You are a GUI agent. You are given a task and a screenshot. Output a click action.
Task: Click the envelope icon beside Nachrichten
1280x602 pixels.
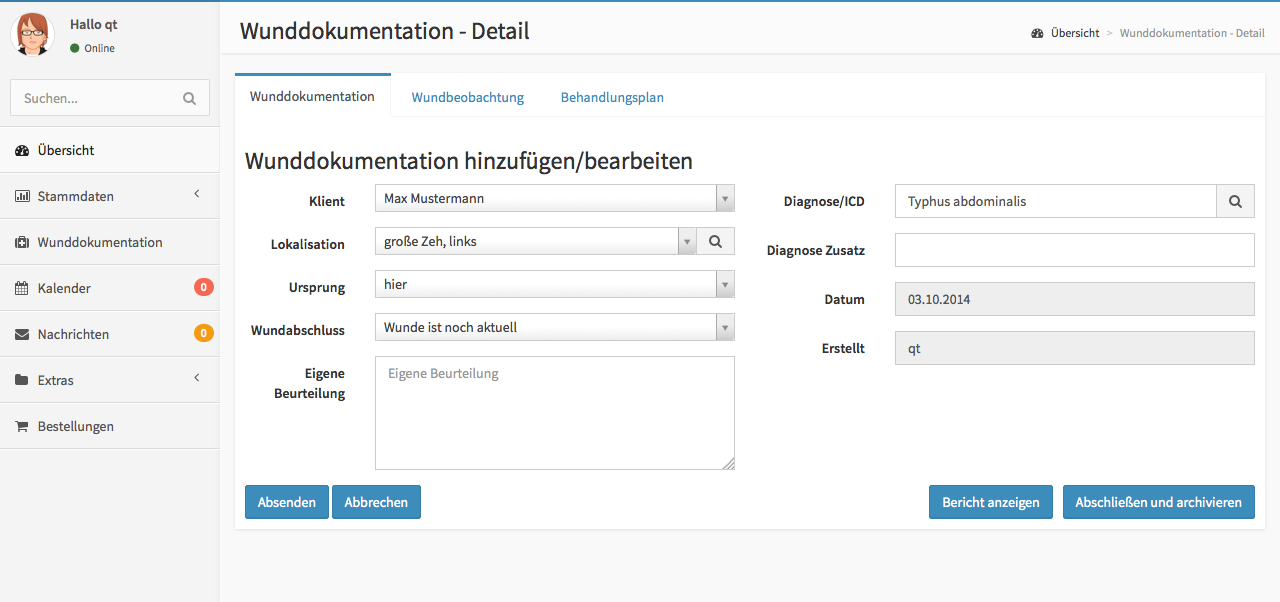point(22,334)
